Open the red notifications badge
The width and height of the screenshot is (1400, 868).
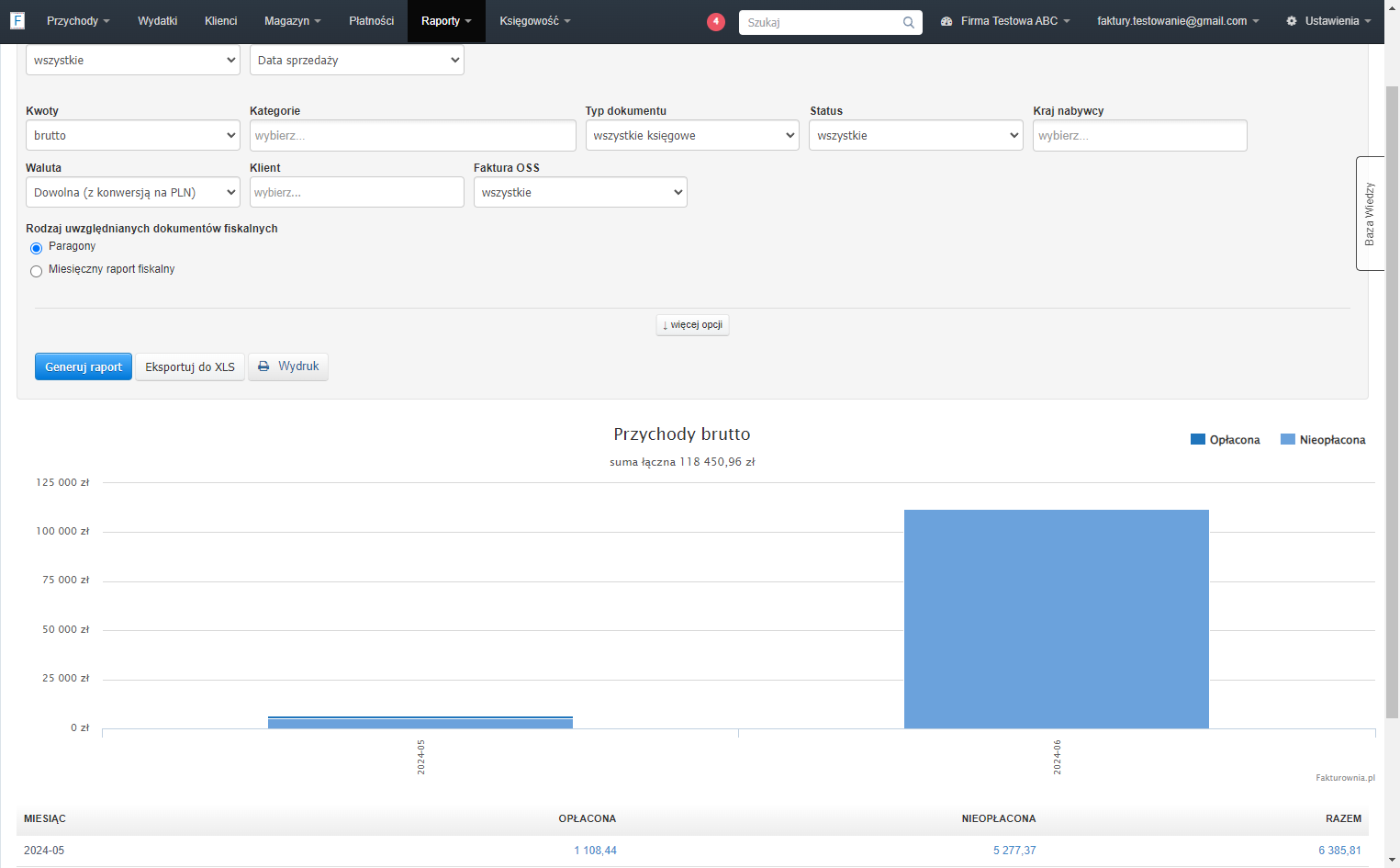716,22
